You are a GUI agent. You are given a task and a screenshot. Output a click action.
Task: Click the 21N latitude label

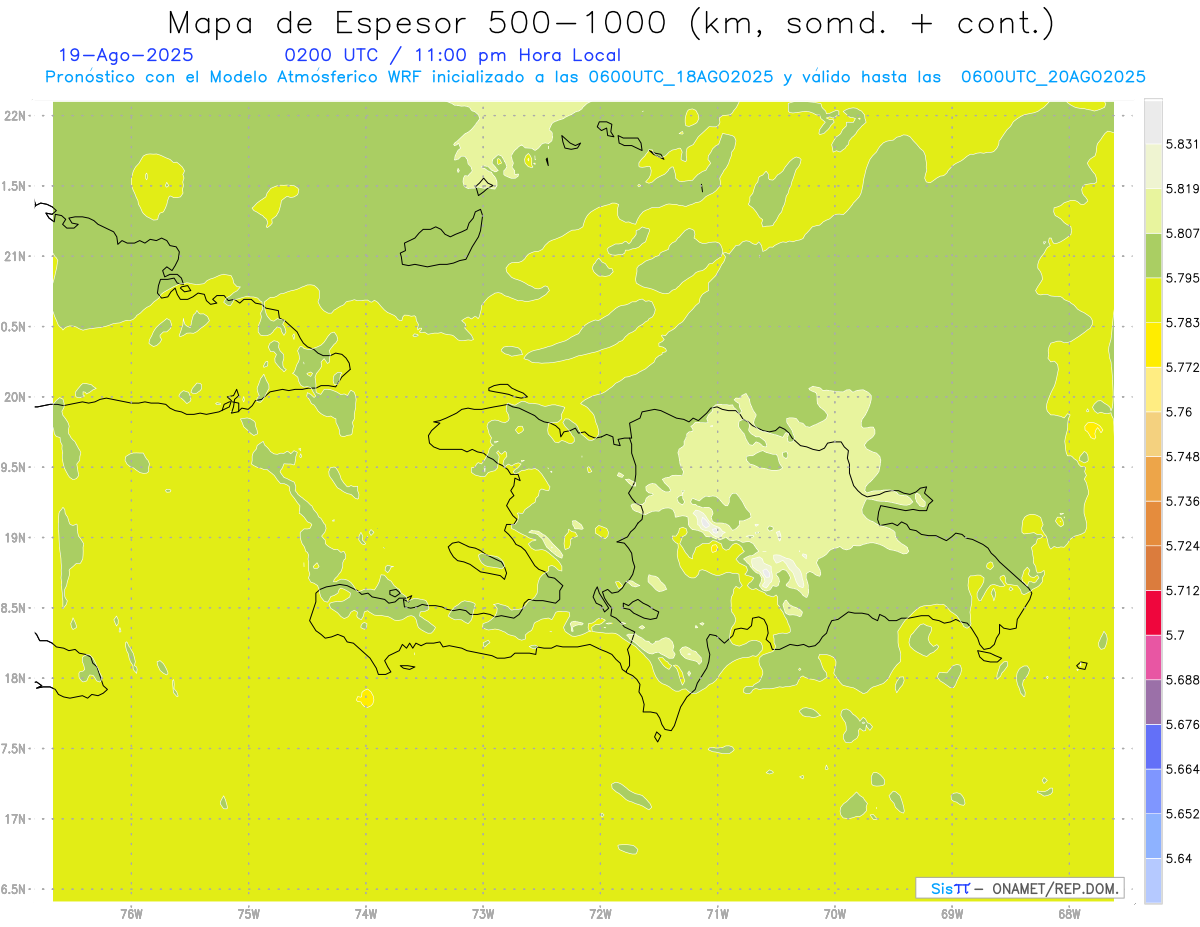pos(17,256)
